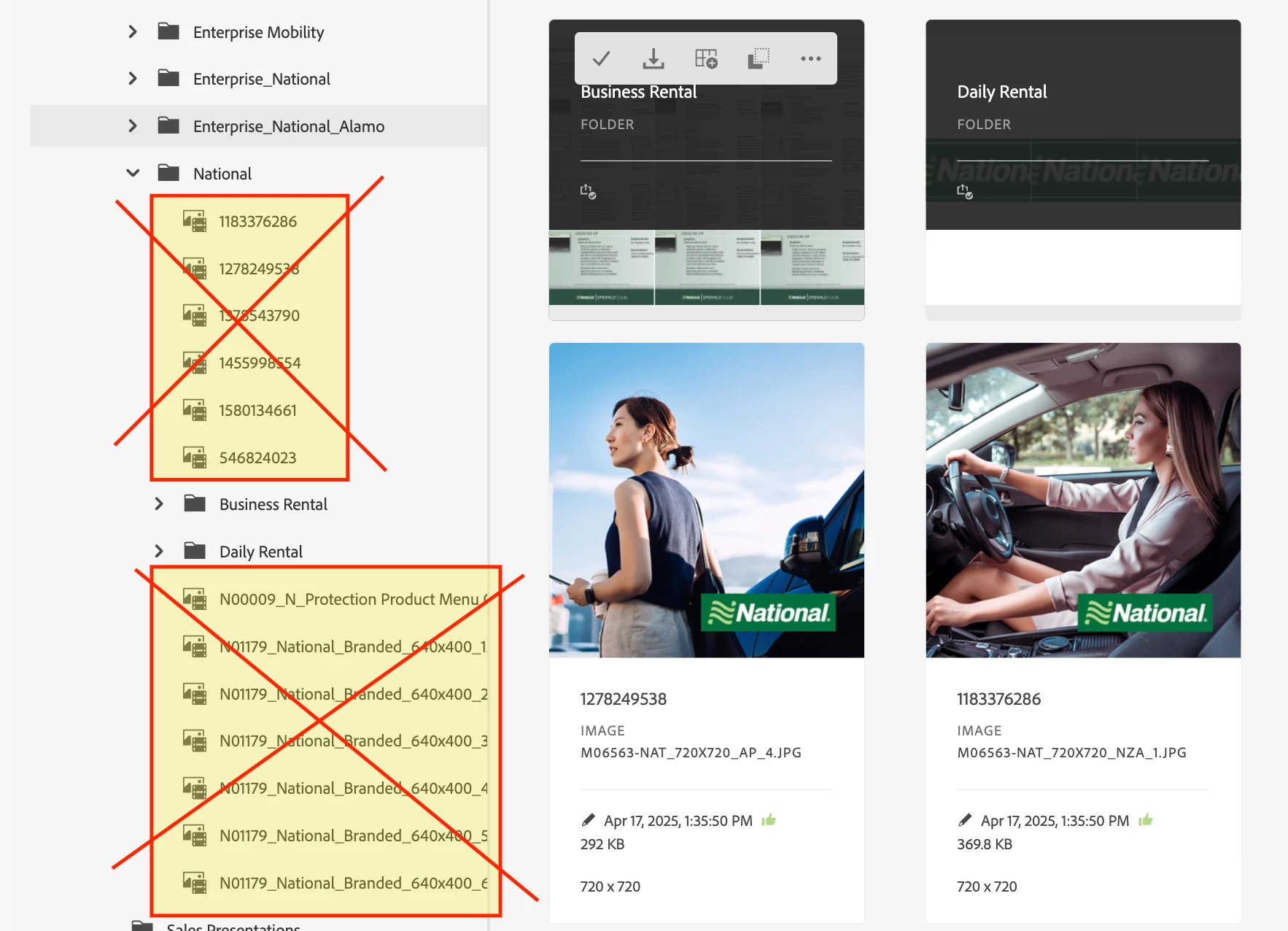This screenshot has width=1288, height=931.
Task: Expand the Enterprise Mobility folder
Action: [133, 31]
